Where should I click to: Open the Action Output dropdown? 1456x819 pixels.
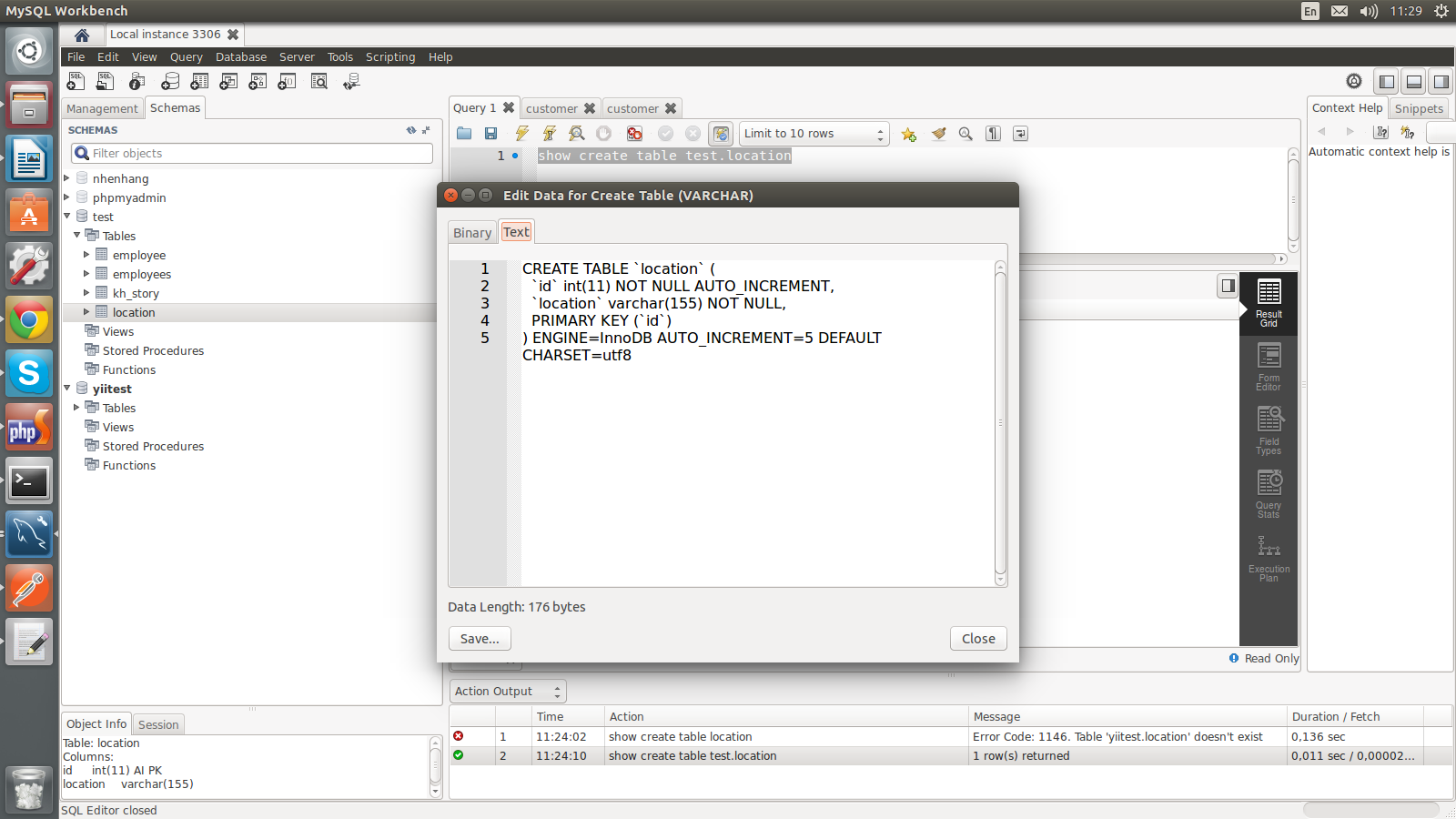coord(508,692)
